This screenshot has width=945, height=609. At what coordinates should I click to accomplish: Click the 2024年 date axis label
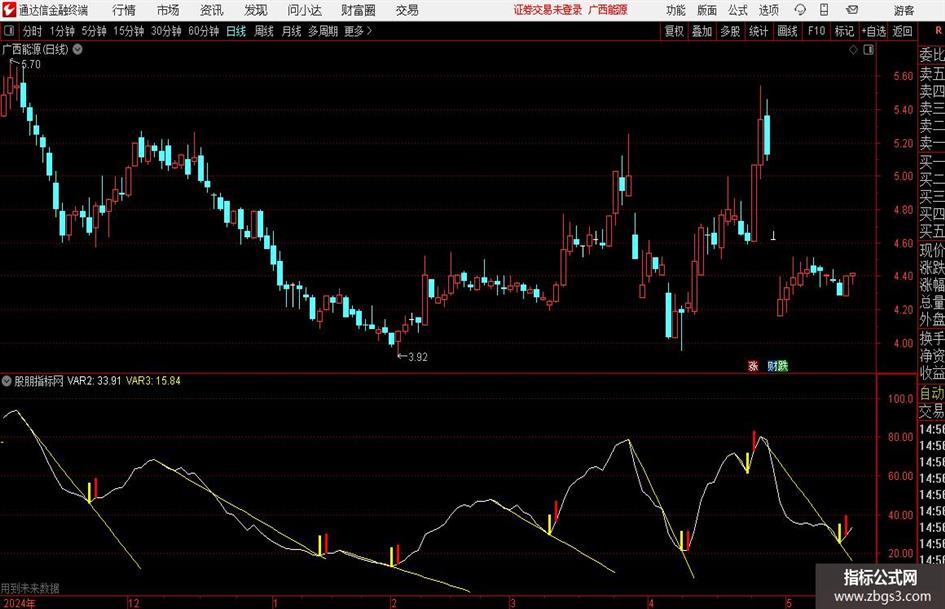click(x=18, y=603)
